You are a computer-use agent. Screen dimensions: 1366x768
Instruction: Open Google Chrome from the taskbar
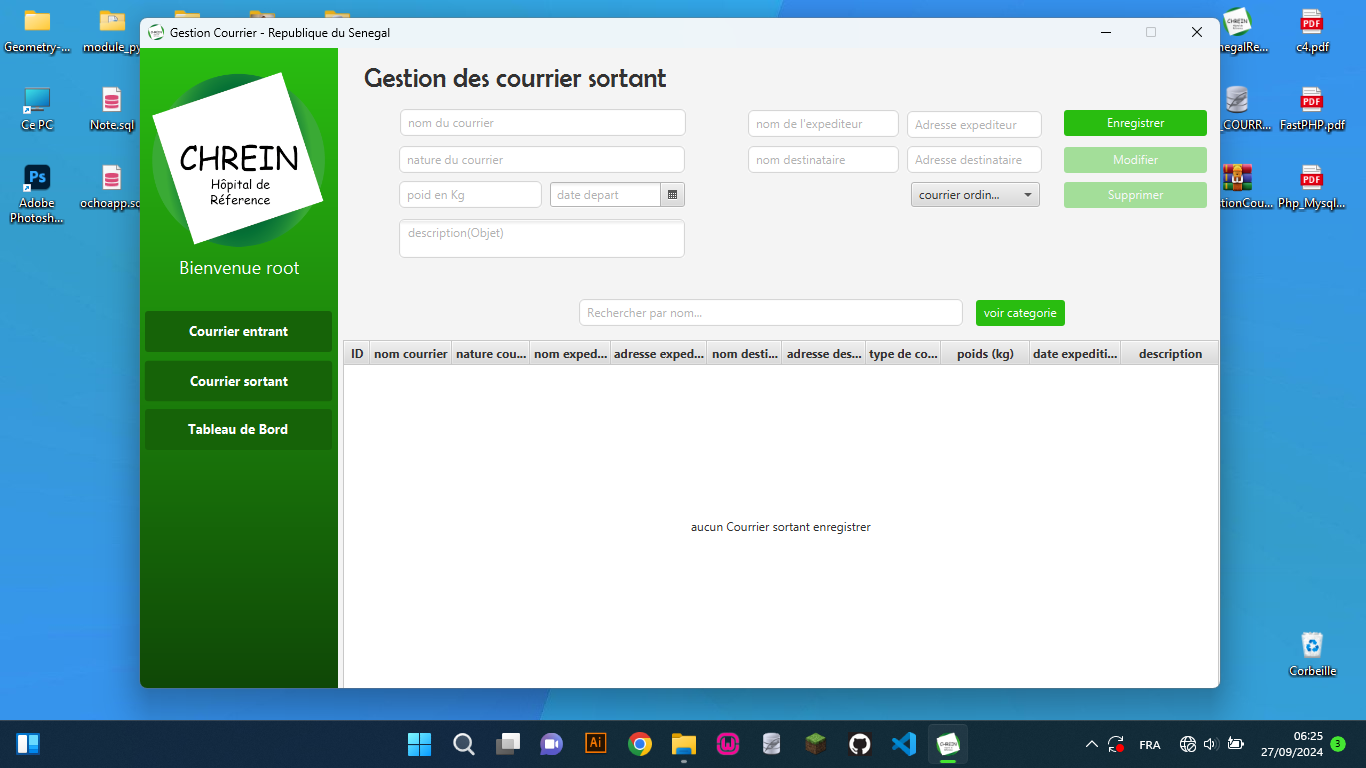639,744
